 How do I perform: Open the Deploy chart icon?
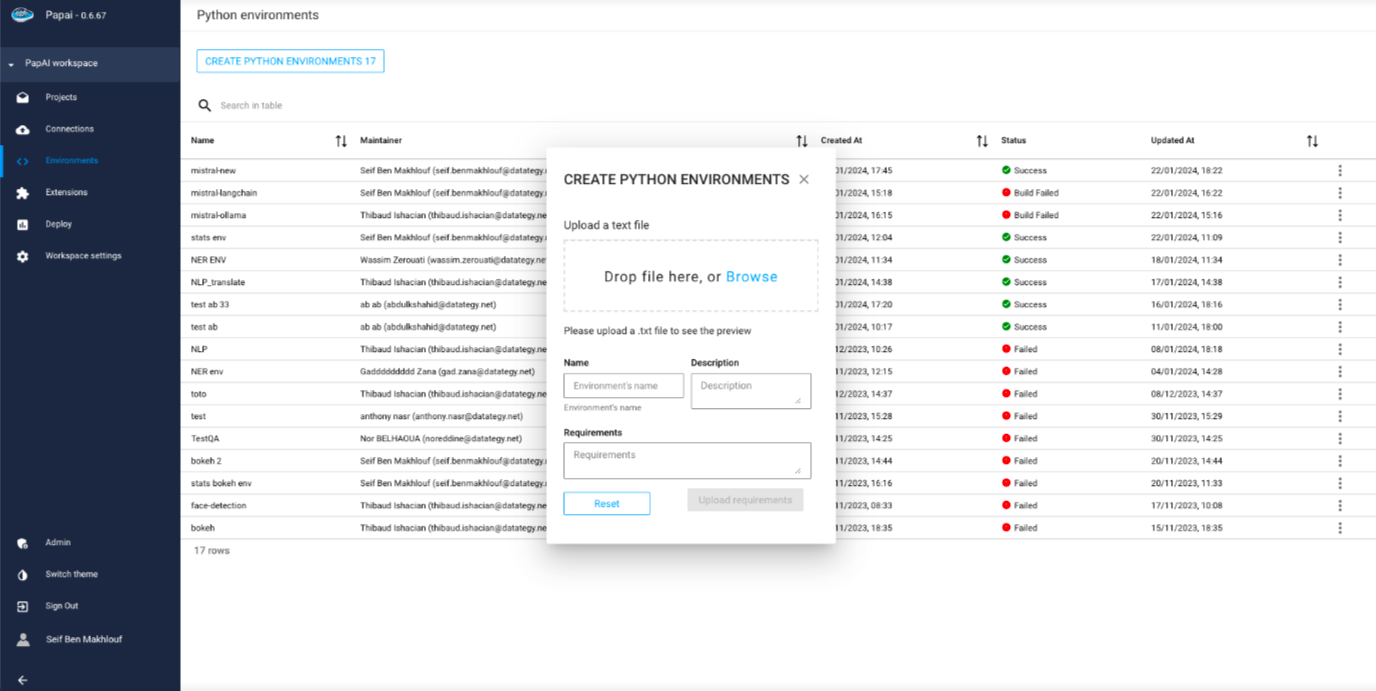pyautogui.click(x=23, y=225)
